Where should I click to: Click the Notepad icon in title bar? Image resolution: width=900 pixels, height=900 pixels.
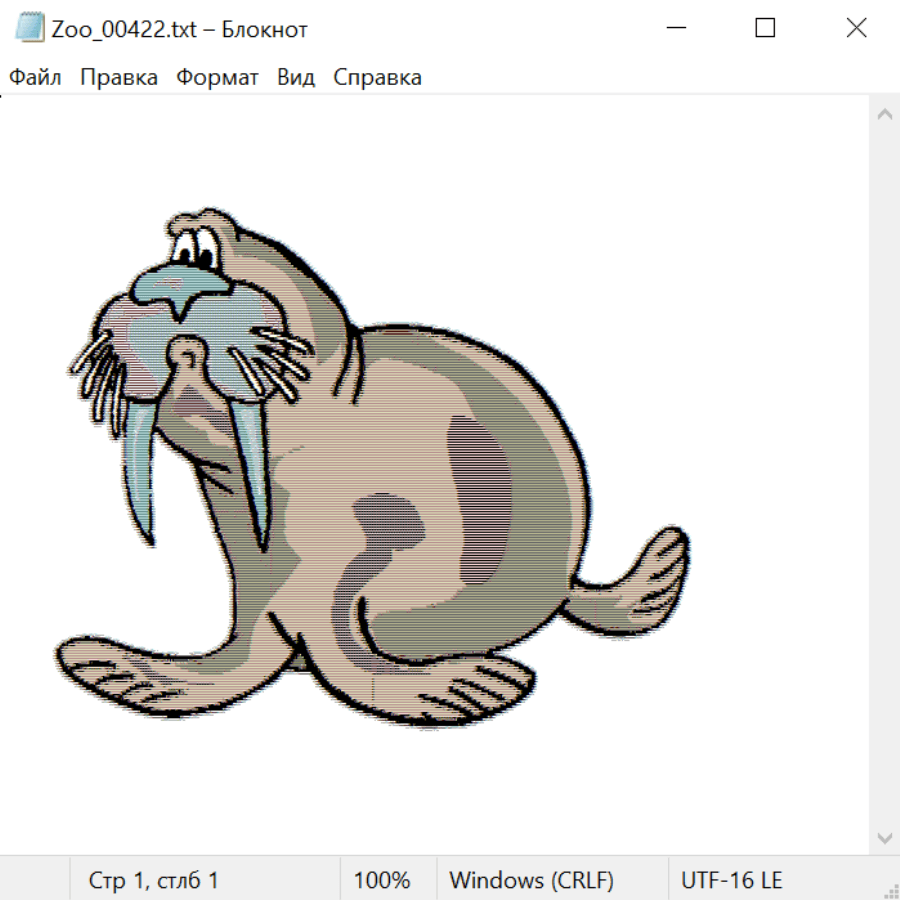pos(30,28)
